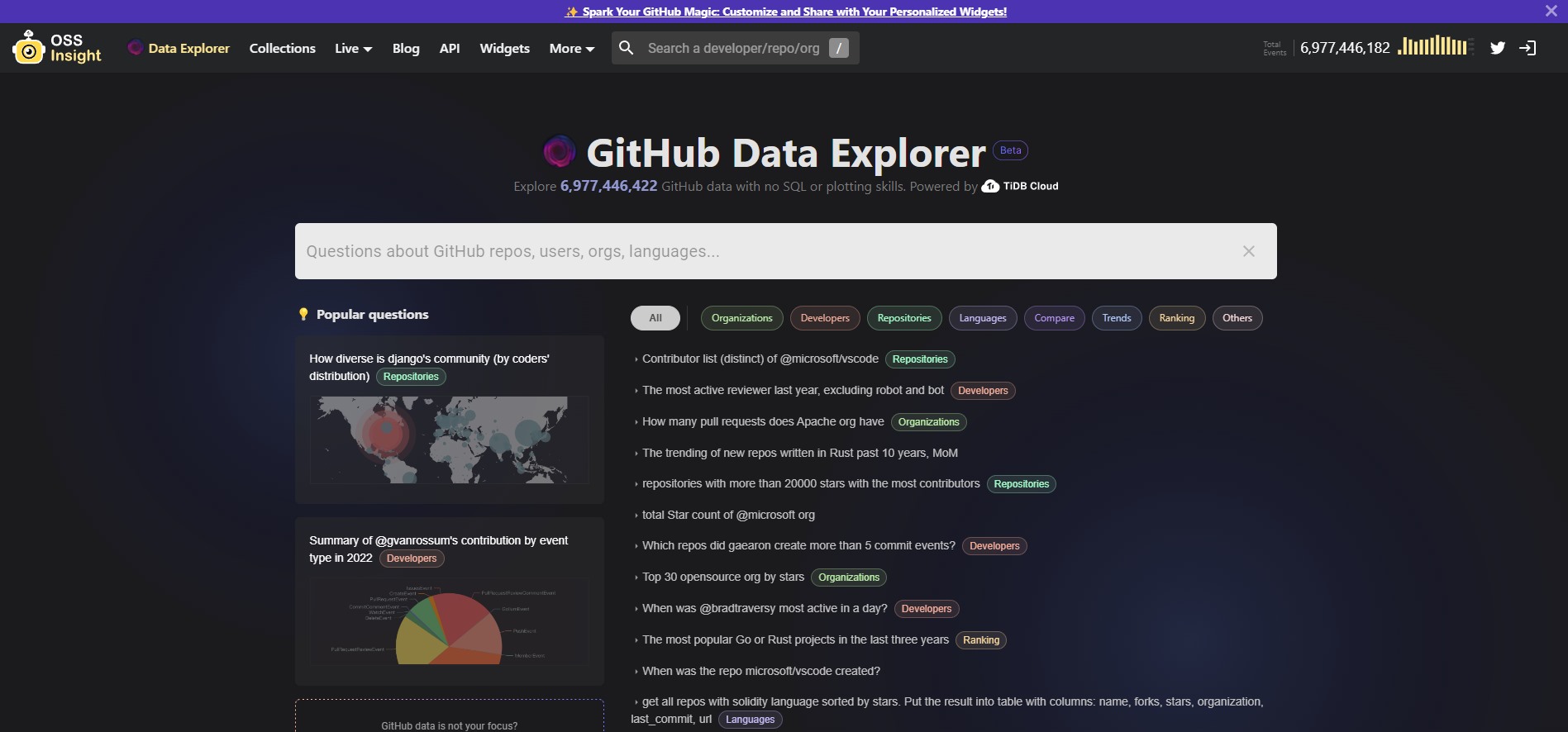
Task: Filter by Repositories tag
Action: 904,318
